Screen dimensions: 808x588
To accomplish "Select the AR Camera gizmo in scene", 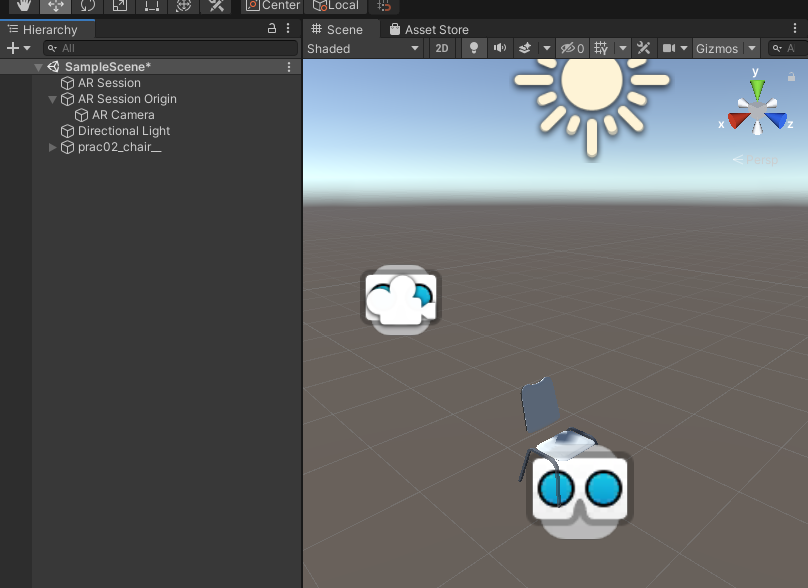I will [x=400, y=299].
